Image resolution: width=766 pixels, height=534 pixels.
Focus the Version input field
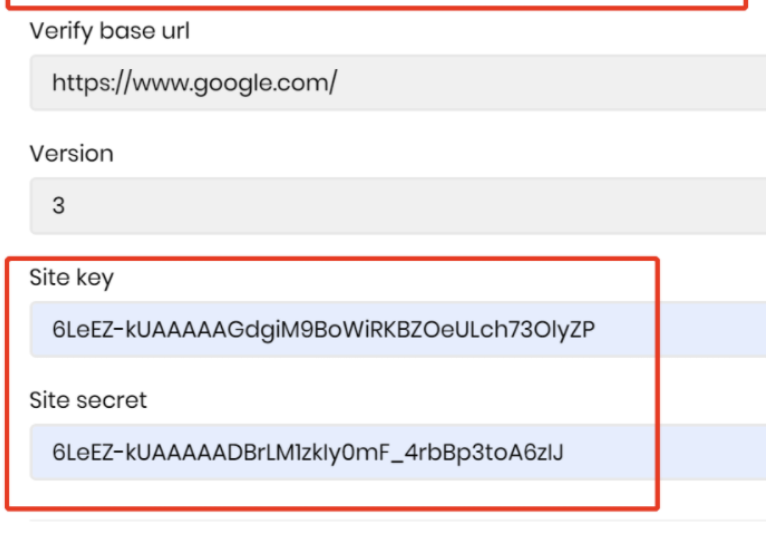398,206
